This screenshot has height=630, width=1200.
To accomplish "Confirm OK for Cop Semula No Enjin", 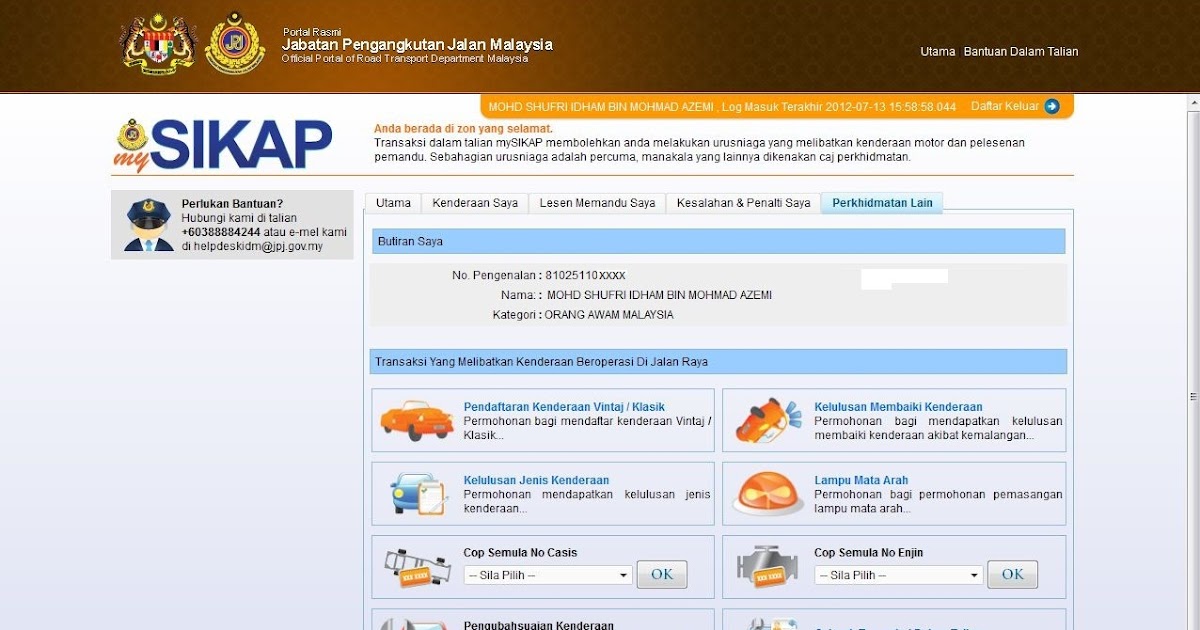I will [x=1012, y=574].
